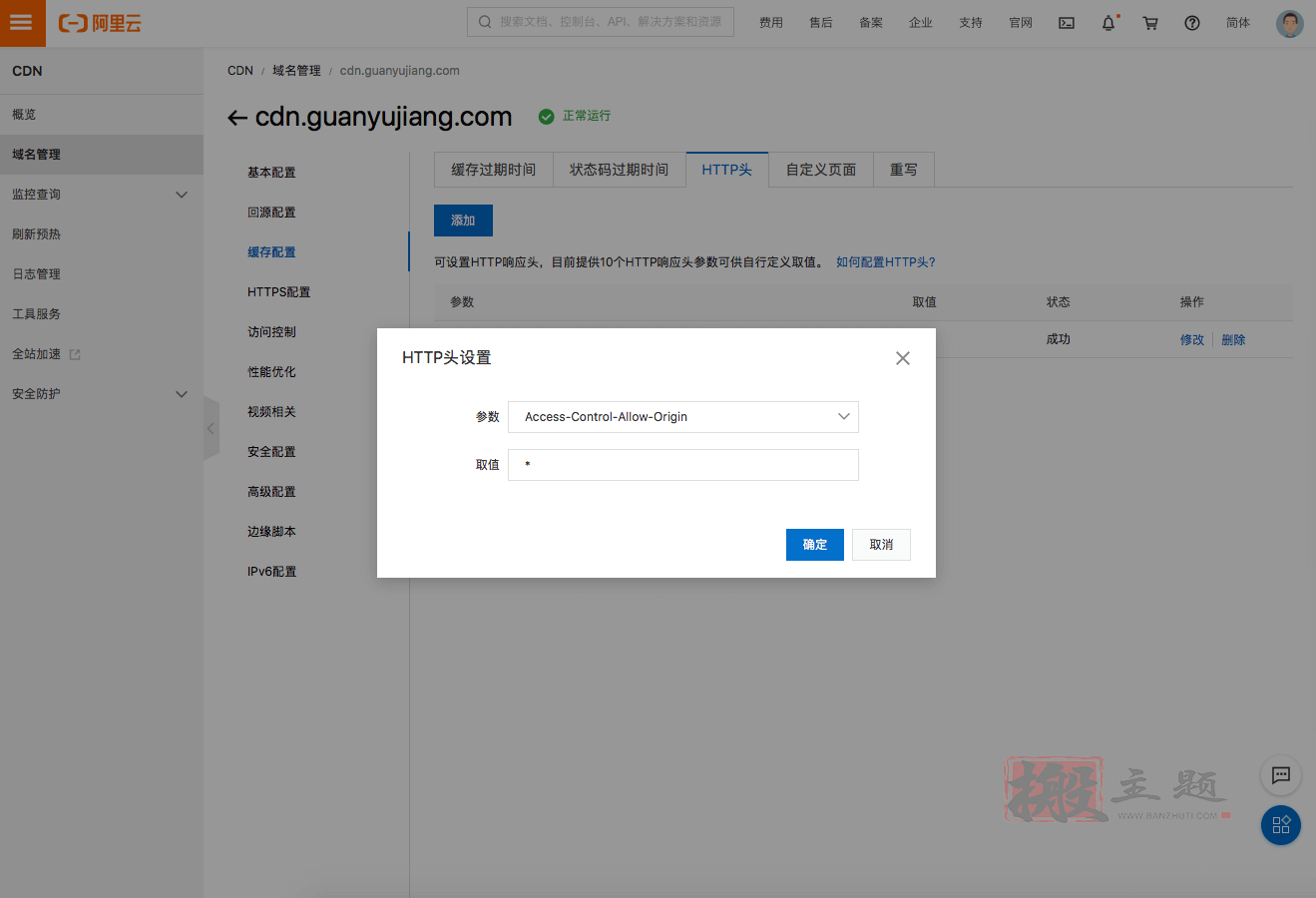Select 域名管理 in the sidebar
Screen dimensions: 1316x898
pyautogui.click(x=102, y=155)
